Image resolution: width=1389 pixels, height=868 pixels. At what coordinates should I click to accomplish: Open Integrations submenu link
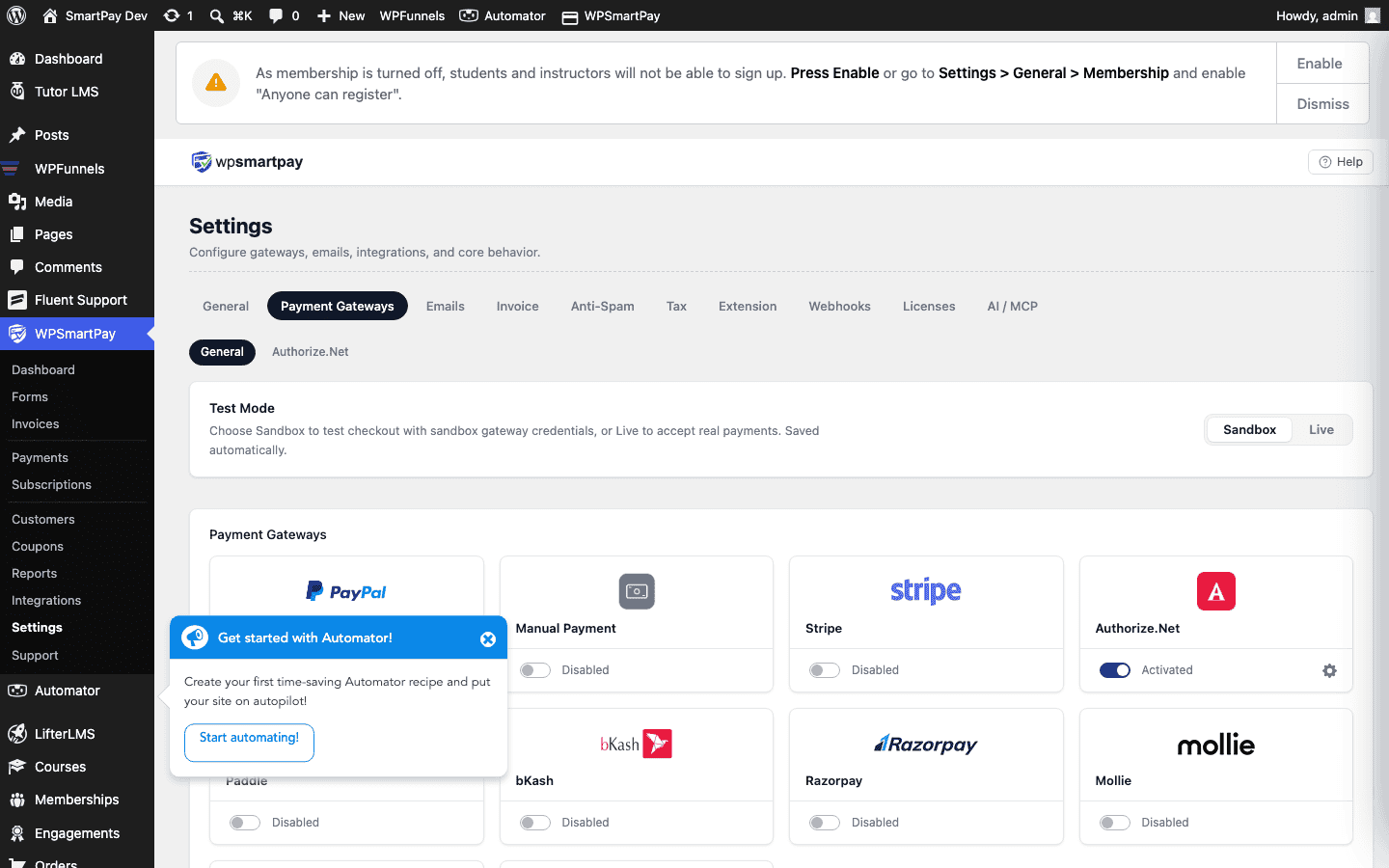(46, 600)
